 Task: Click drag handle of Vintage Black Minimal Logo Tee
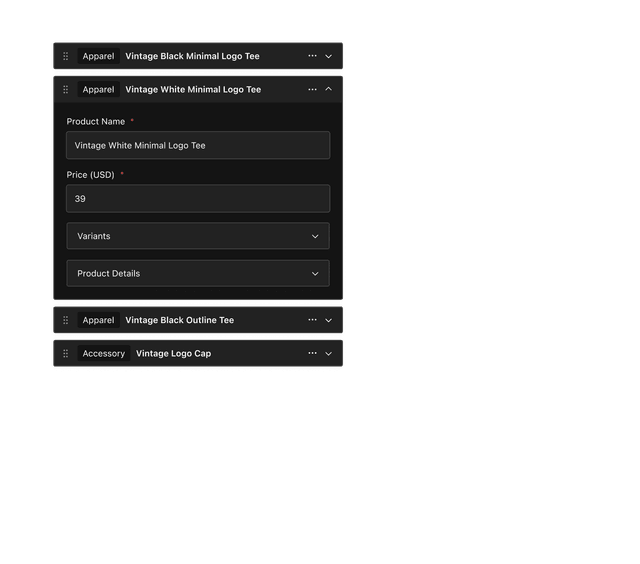click(66, 57)
